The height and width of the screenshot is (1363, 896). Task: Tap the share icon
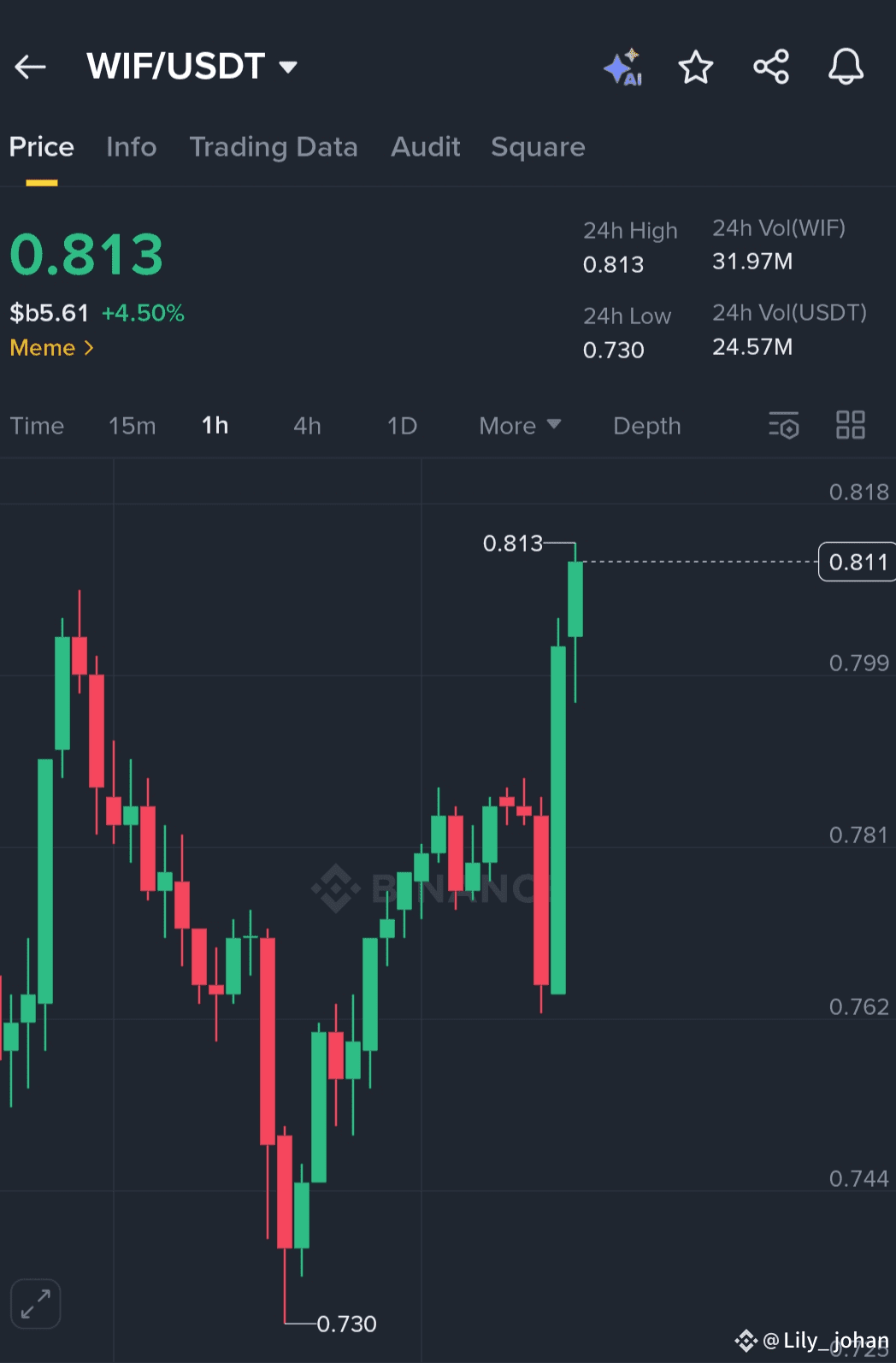coord(771,67)
